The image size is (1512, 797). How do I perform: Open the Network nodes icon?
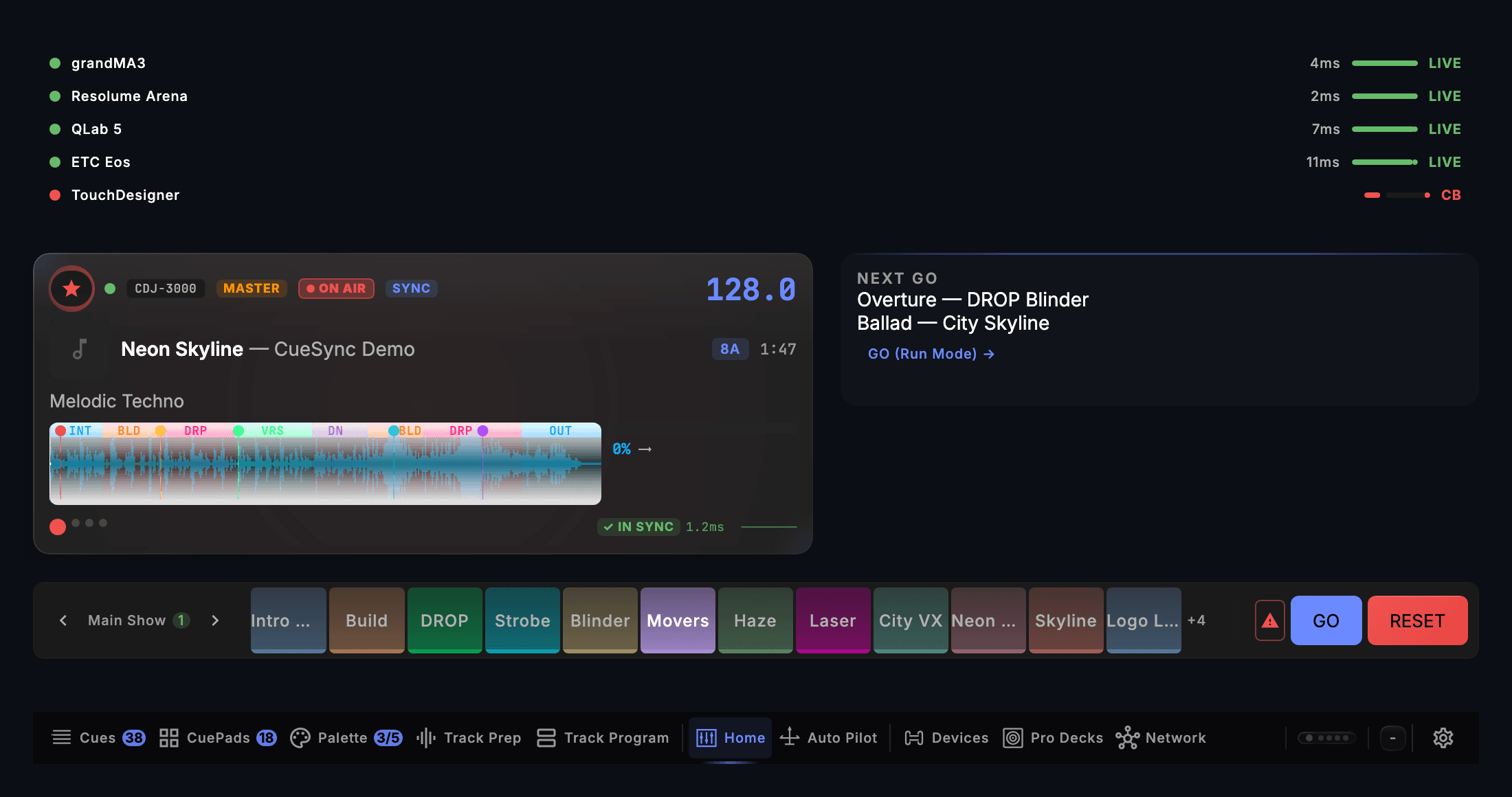(x=1127, y=738)
